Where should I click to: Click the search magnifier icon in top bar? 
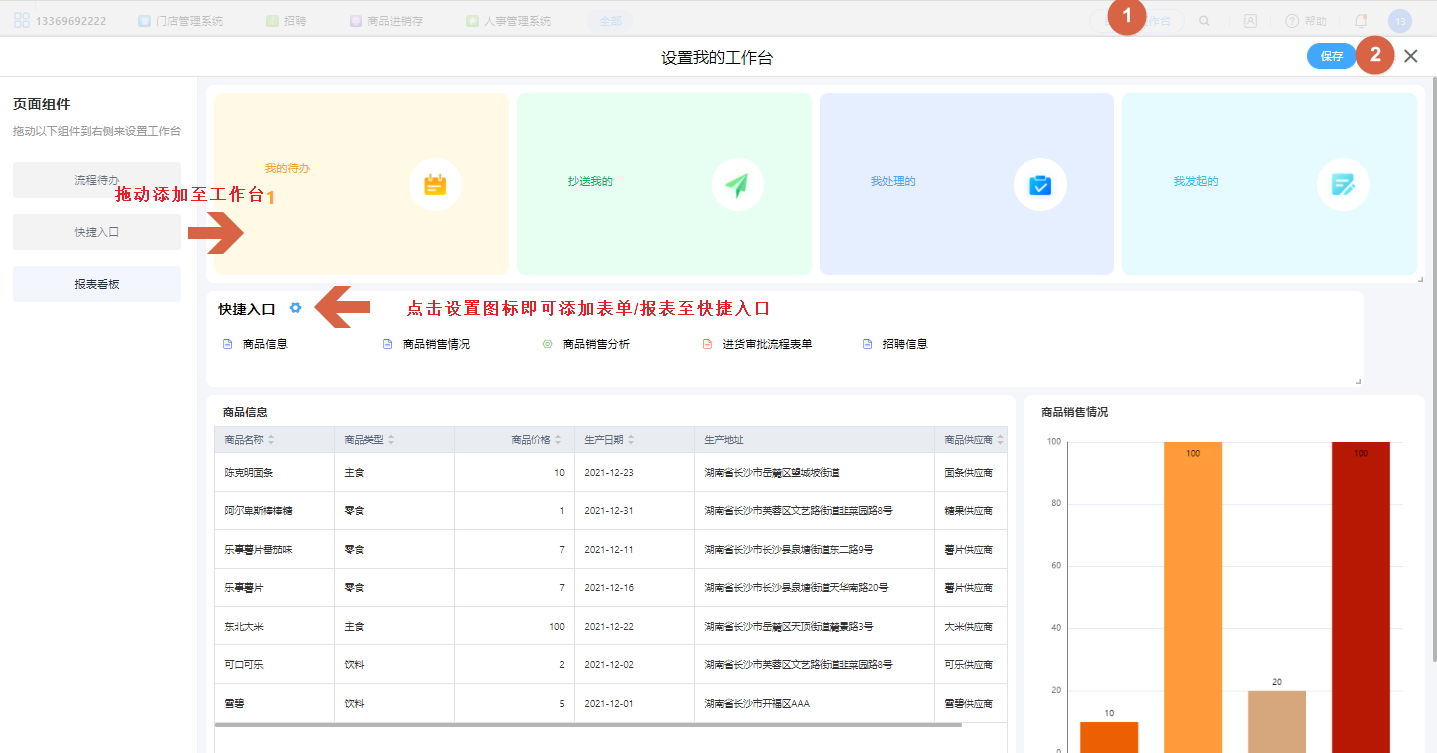coord(1205,20)
